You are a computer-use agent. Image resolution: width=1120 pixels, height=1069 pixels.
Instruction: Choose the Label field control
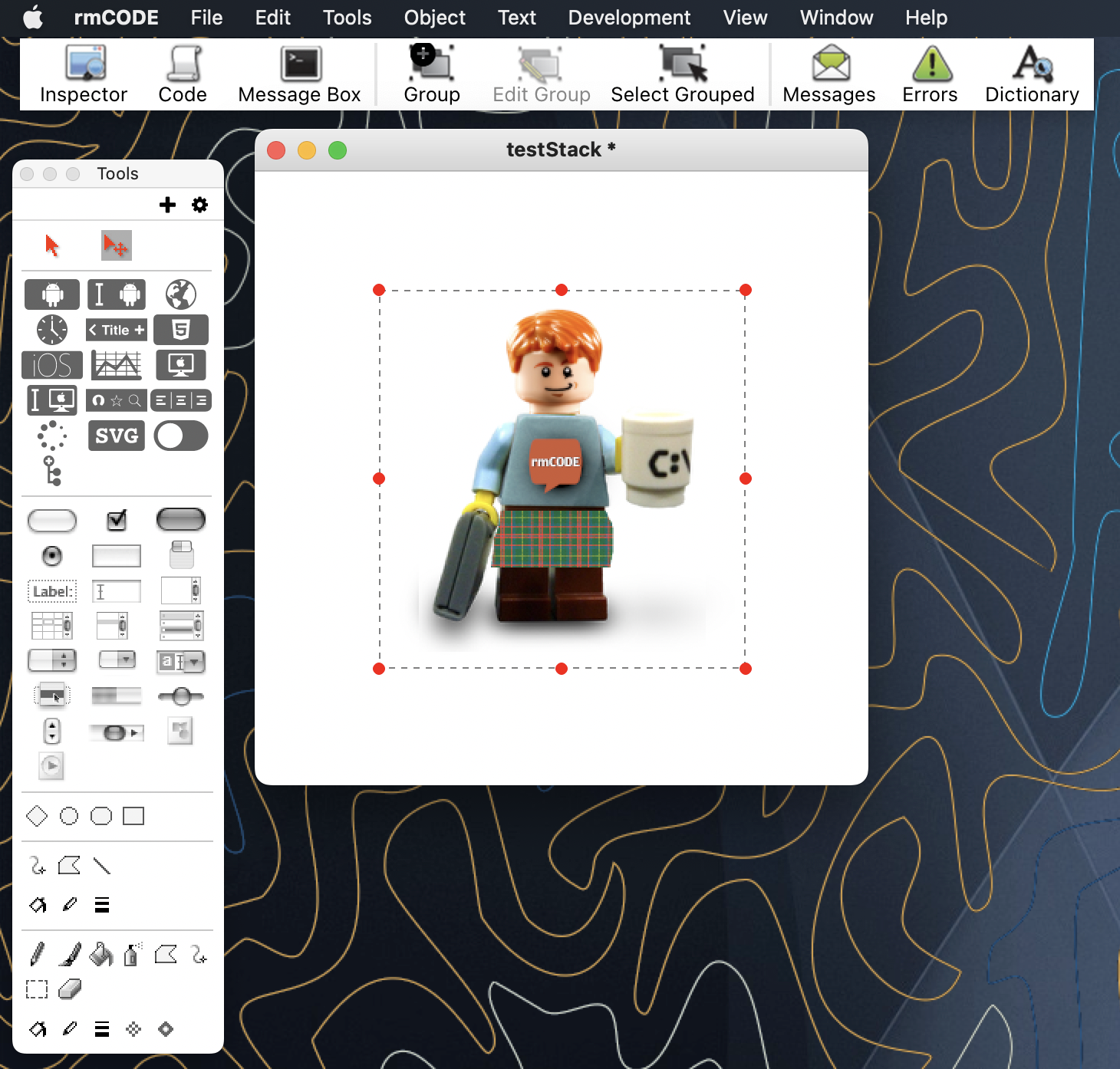click(52, 591)
